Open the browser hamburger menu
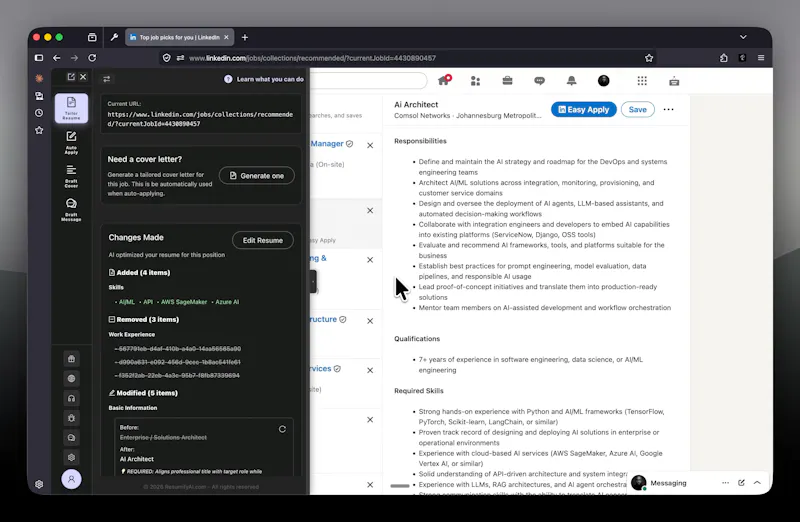 (761, 58)
